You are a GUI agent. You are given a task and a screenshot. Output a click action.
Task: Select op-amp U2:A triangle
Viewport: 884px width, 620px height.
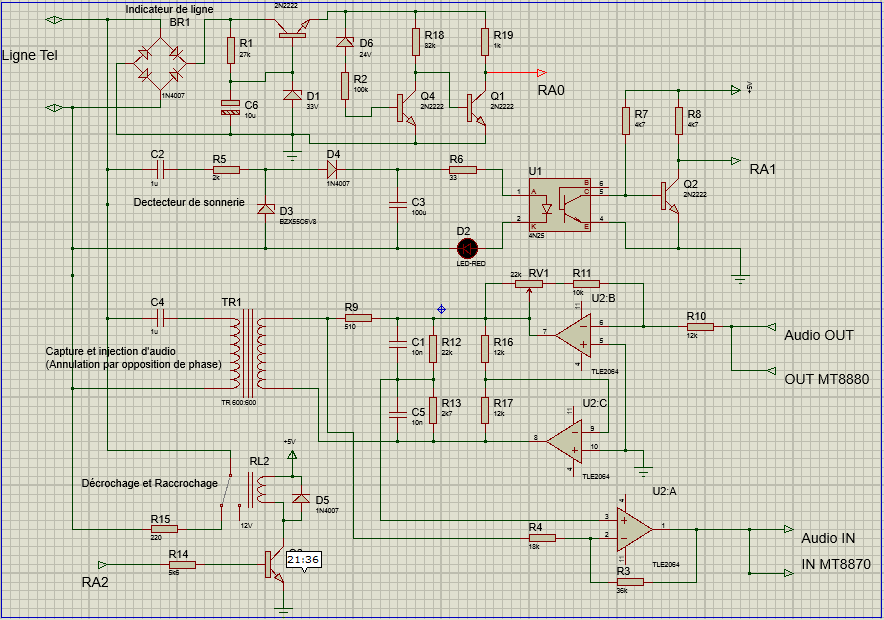pos(634,529)
